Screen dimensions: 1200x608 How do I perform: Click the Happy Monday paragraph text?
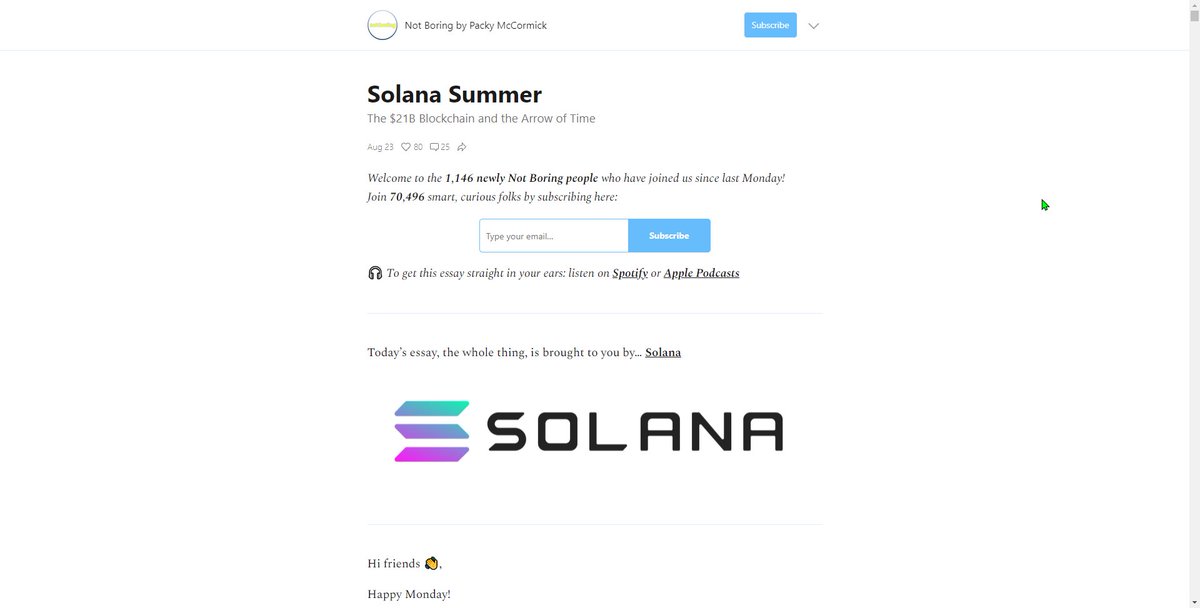pyautogui.click(x=409, y=594)
